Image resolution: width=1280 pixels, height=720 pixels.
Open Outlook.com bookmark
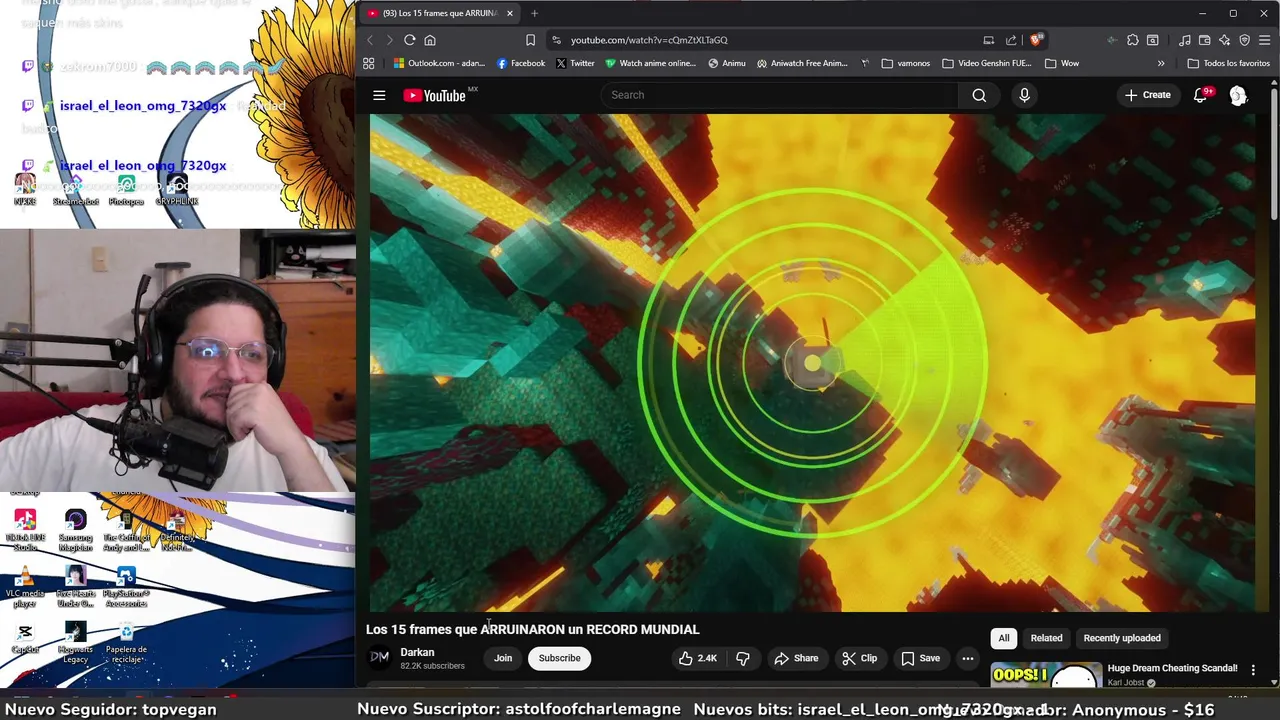click(x=439, y=63)
